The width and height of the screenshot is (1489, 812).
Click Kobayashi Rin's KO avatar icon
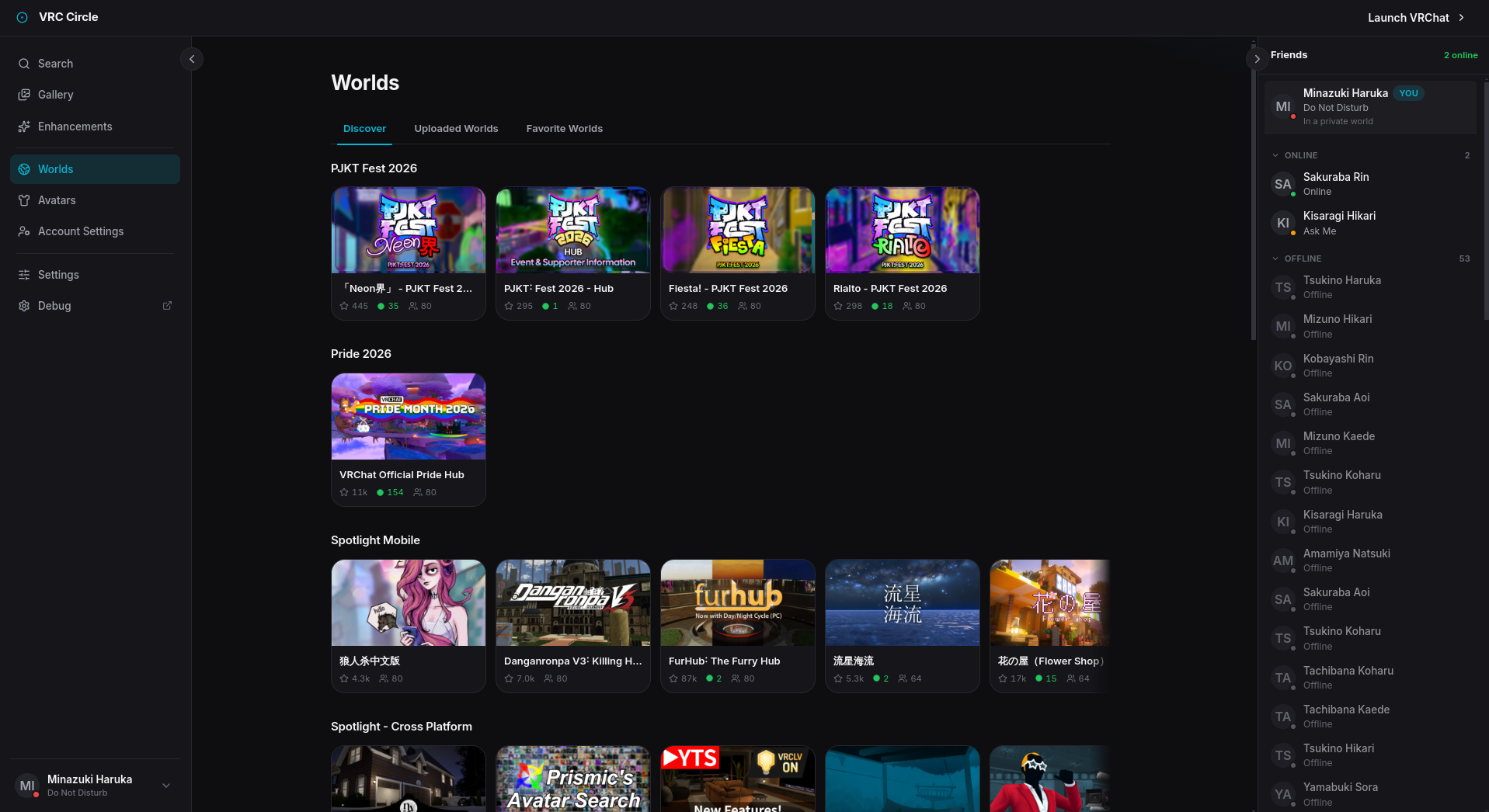coord(1283,366)
